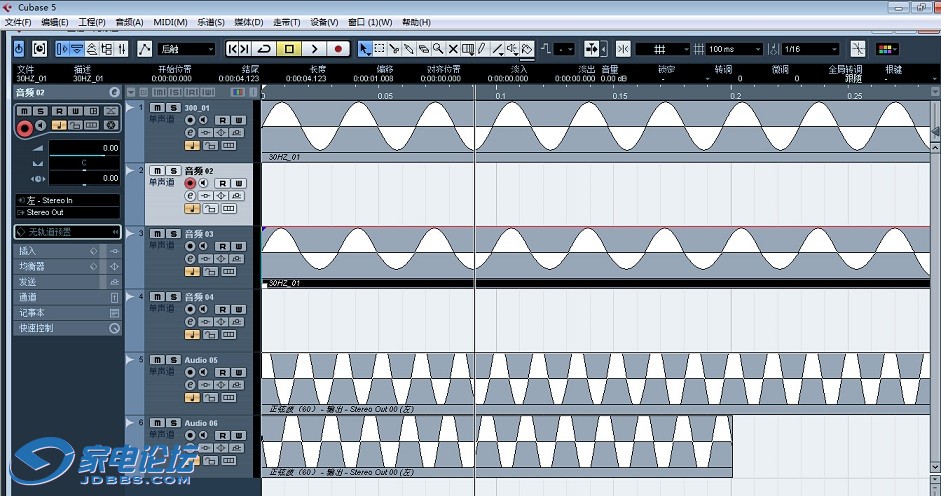The width and height of the screenshot is (941, 496).
Task: Disable record enable on 音频 02 track
Action: coord(190,183)
